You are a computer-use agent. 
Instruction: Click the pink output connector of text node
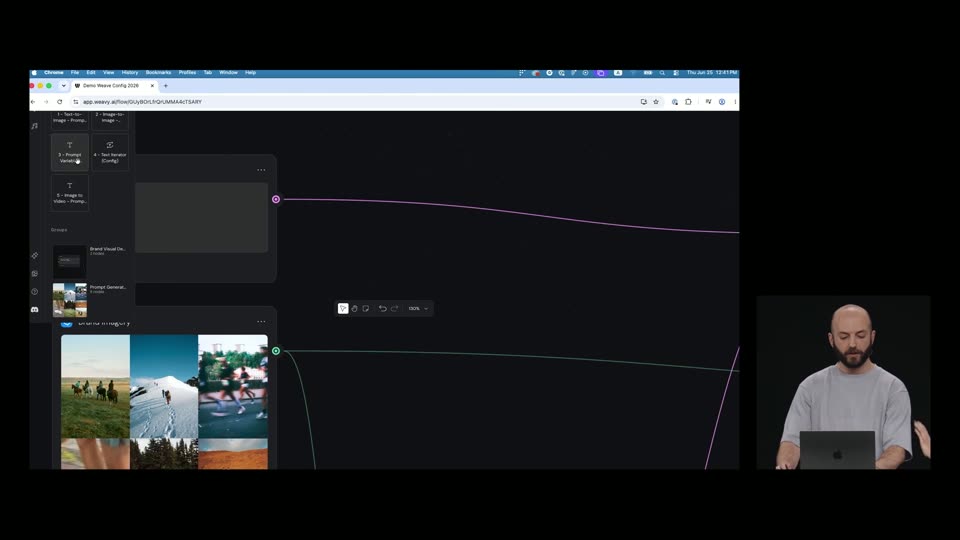point(276,200)
